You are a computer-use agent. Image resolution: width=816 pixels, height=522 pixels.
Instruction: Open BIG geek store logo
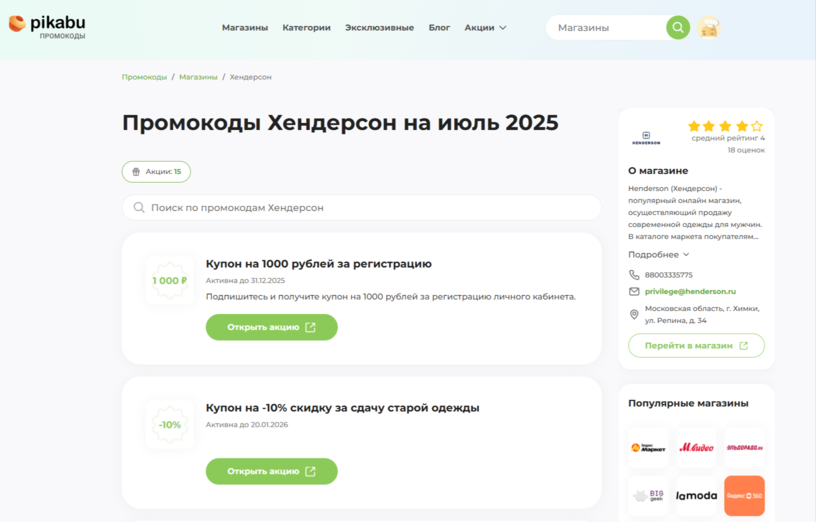(648, 495)
